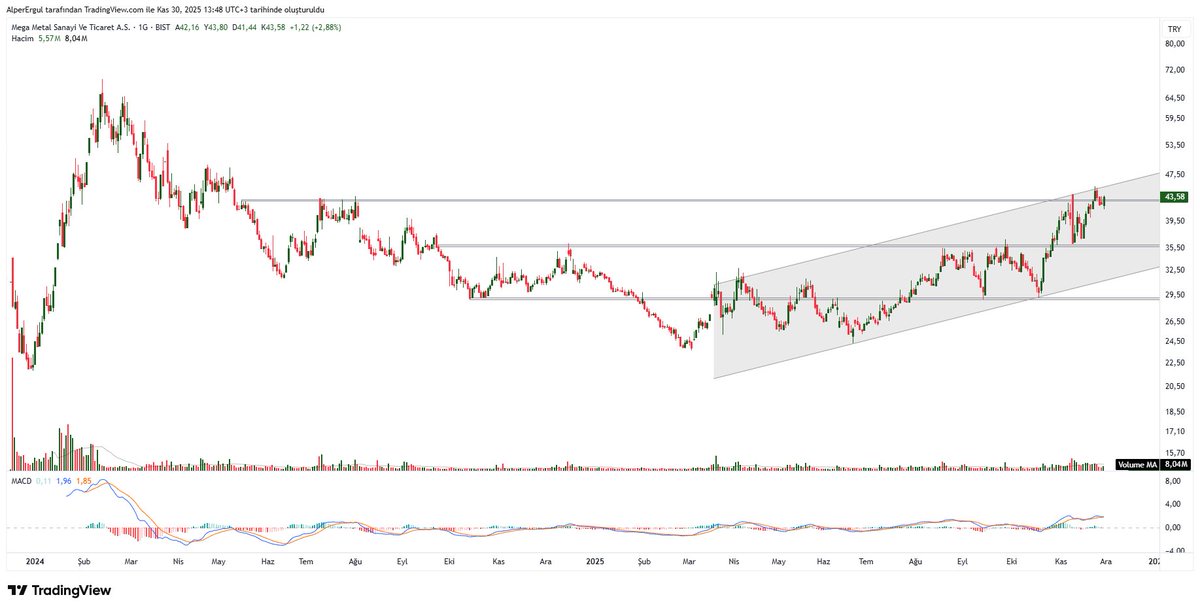Click the 22,50 price axis label
This screenshot has height=610, width=1200.
tap(1174, 363)
